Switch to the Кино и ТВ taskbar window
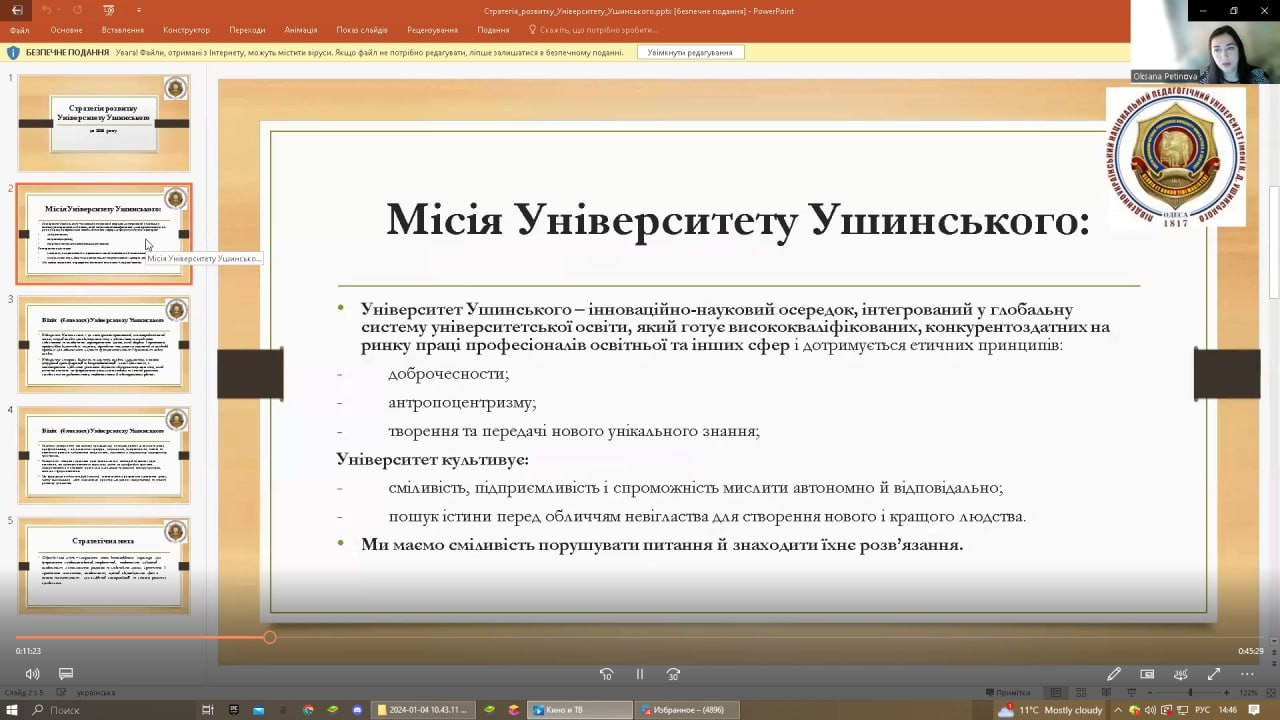 (580, 710)
